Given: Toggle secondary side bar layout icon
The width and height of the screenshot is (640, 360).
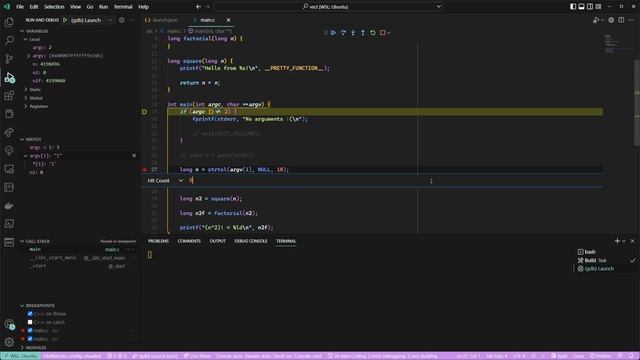Looking at the screenshot, I should [590, 7].
